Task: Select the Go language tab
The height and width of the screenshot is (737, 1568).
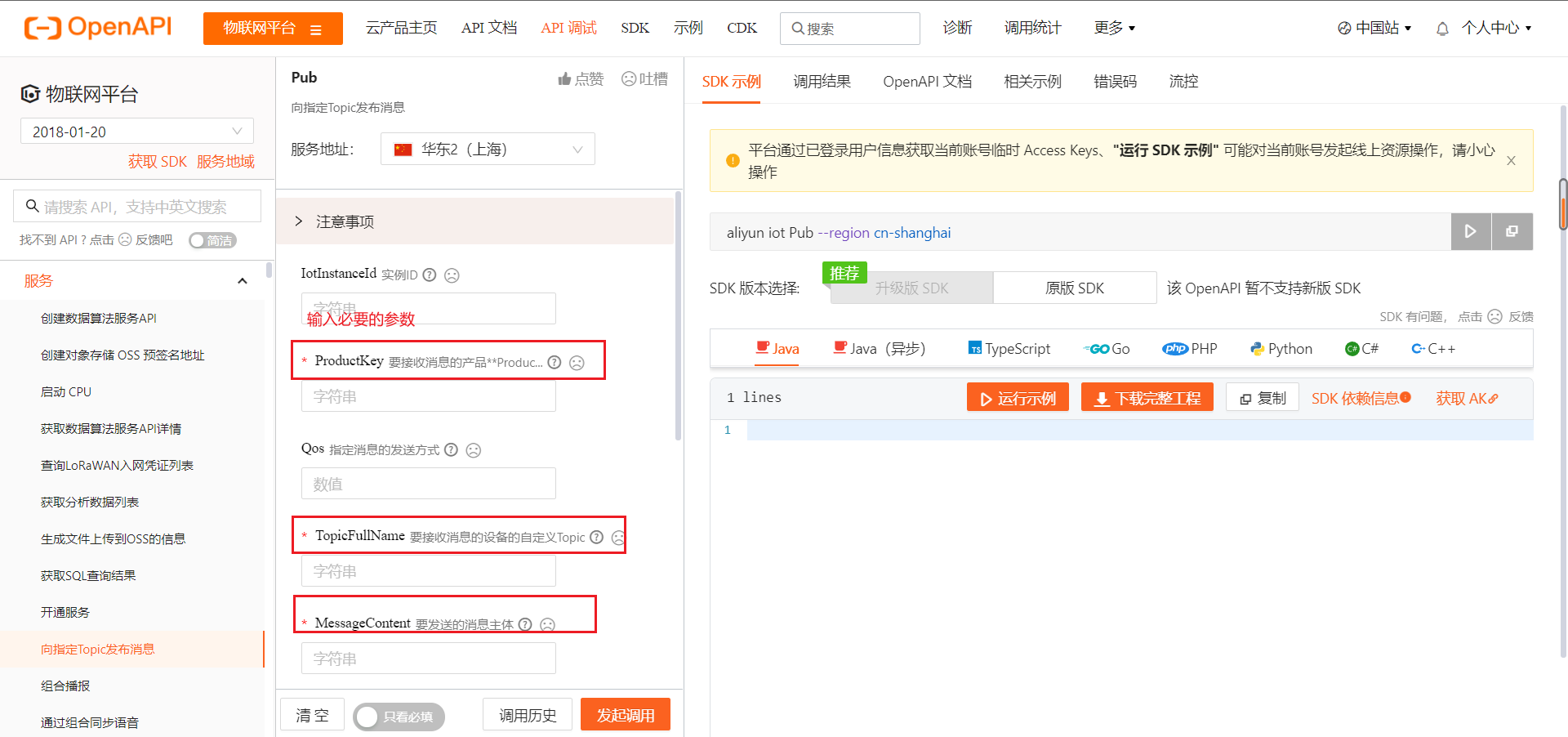Action: tap(1107, 349)
